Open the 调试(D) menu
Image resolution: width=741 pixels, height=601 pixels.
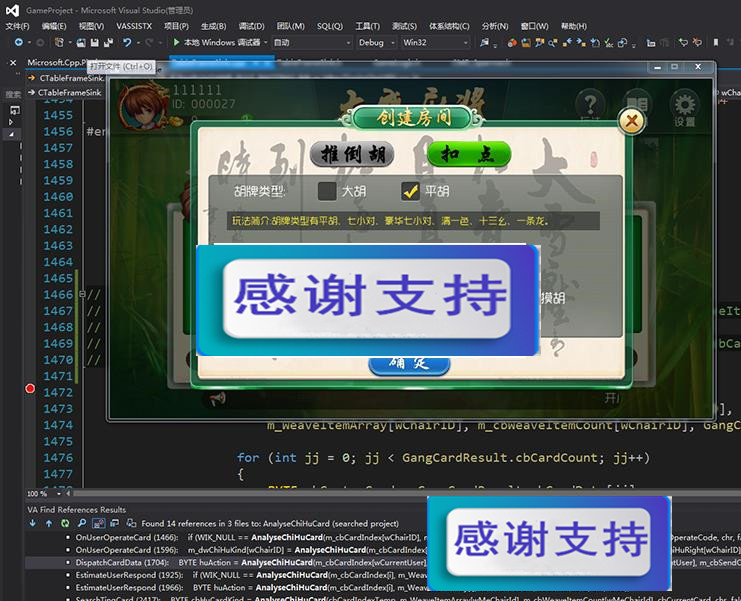point(251,26)
